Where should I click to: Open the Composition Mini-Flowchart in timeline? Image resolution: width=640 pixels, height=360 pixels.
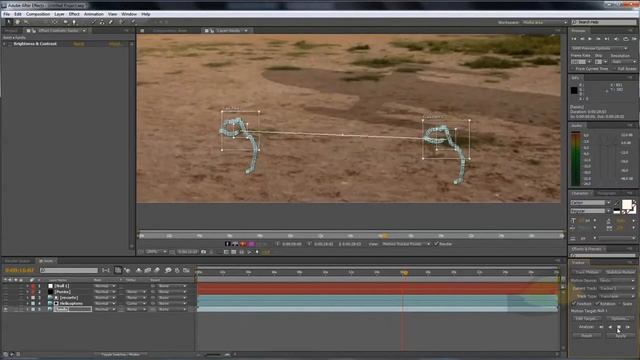(x=106, y=270)
